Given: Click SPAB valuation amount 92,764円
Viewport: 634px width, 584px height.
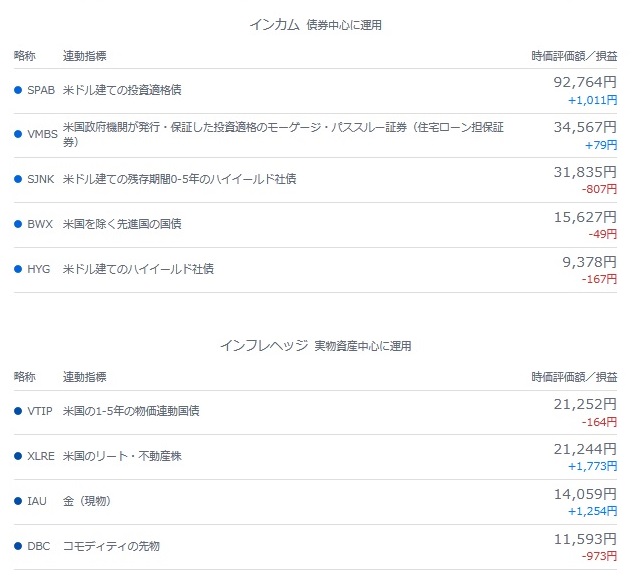Looking at the screenshot, I should point(585,82).
